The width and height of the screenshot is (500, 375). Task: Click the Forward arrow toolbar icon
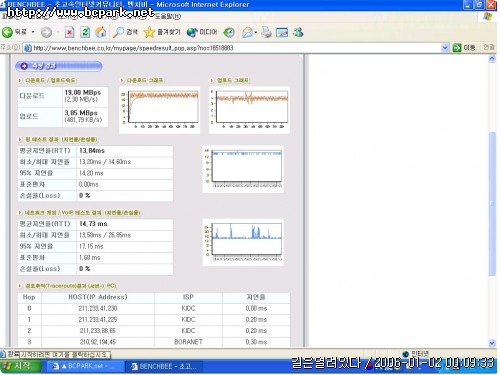46,32
